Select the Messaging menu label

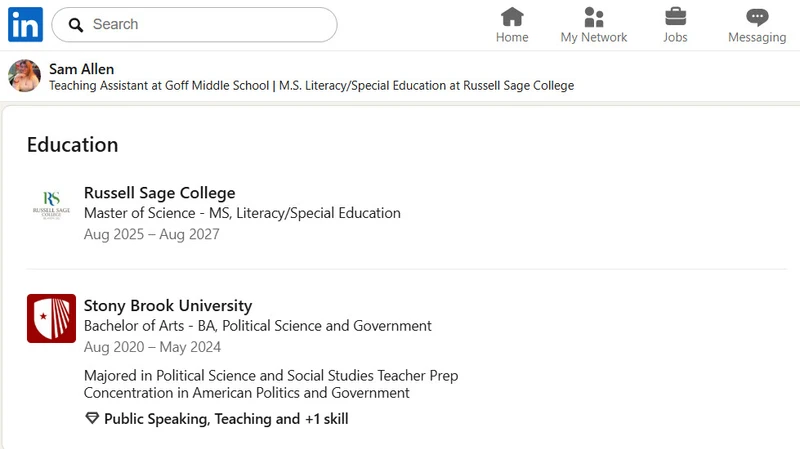click(757, 37)
